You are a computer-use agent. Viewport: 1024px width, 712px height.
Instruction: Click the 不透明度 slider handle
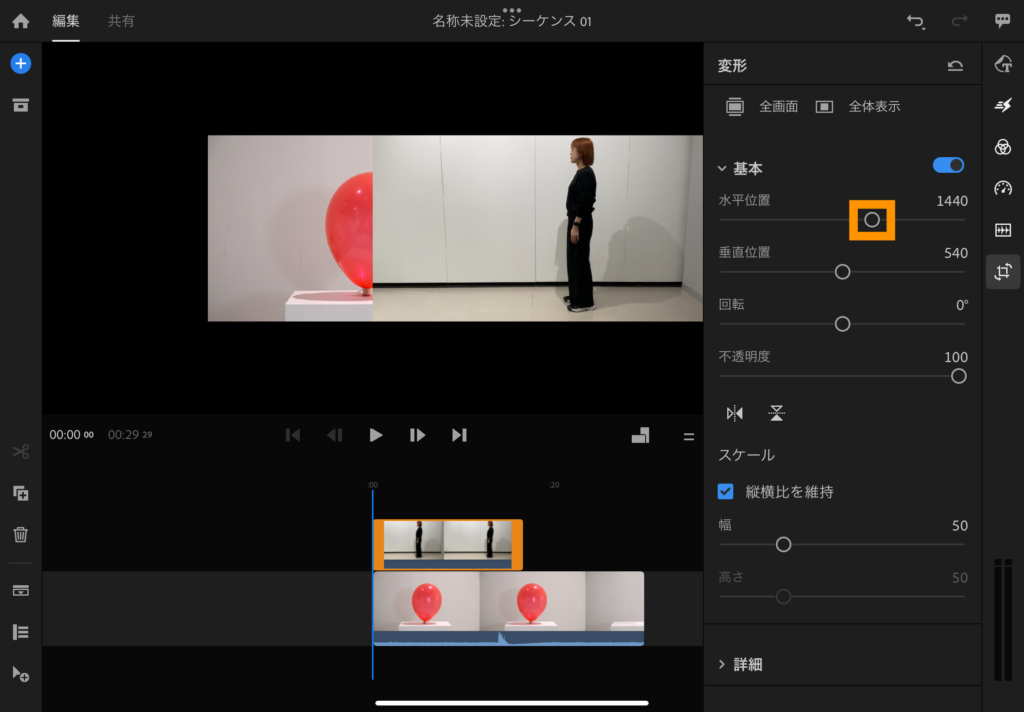958,376
